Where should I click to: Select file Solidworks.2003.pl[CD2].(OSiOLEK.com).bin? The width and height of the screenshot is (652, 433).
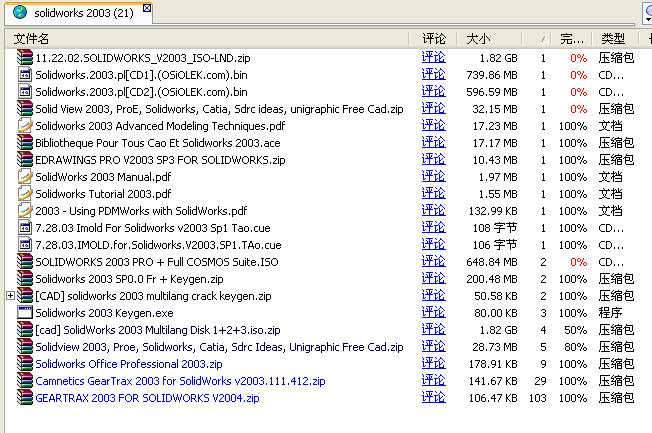(x=141, y=92)
